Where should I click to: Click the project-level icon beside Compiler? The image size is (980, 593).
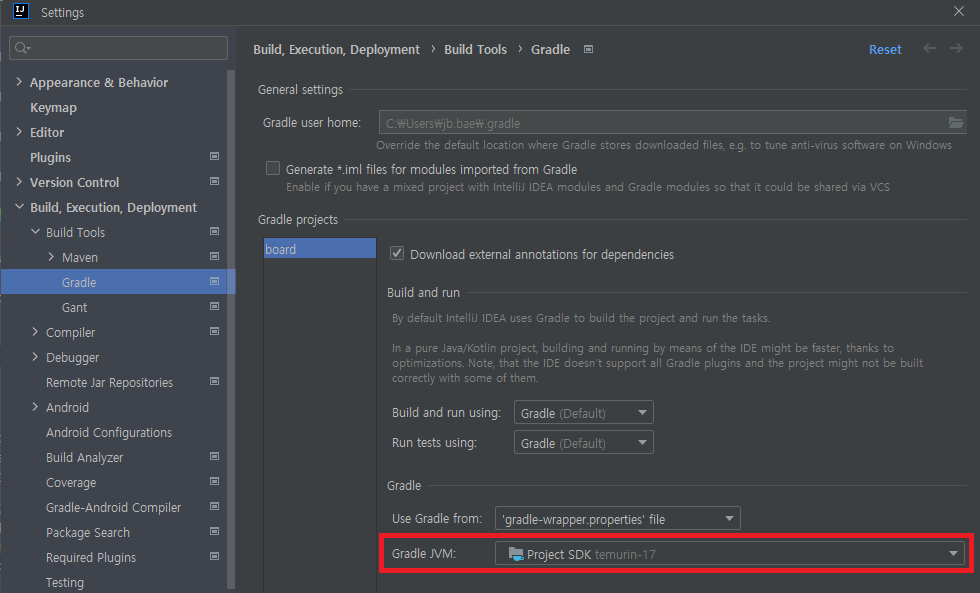(214, 331)
